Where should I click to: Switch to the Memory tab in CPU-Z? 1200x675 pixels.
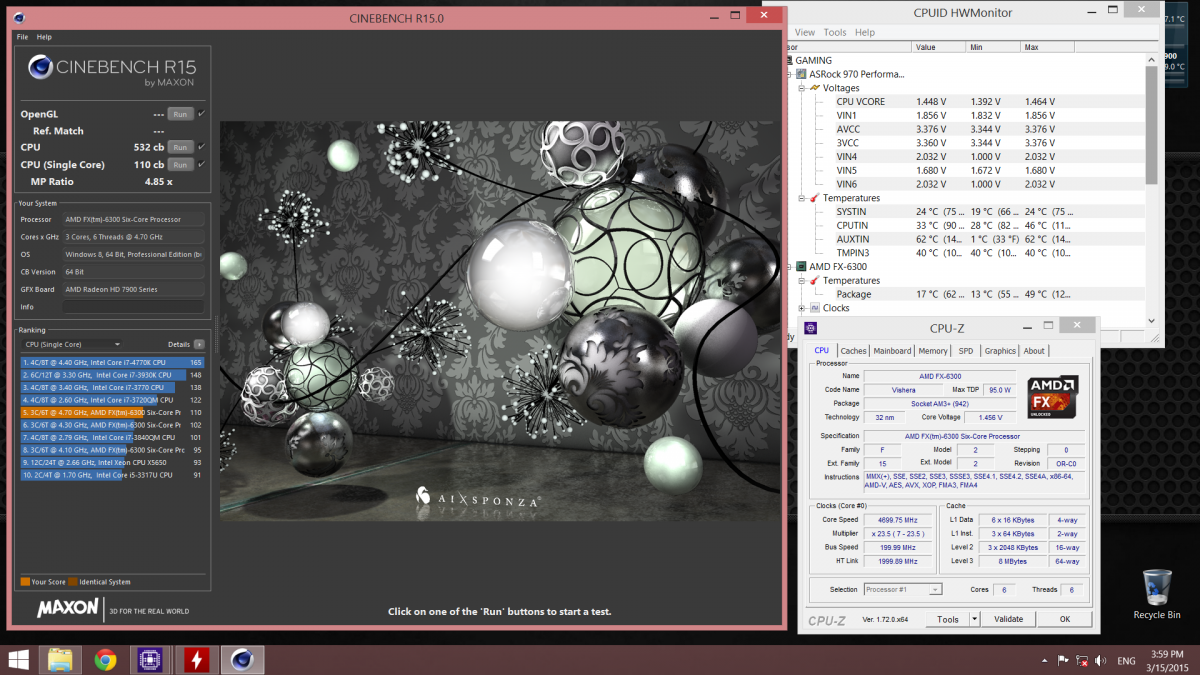point(933,351)
